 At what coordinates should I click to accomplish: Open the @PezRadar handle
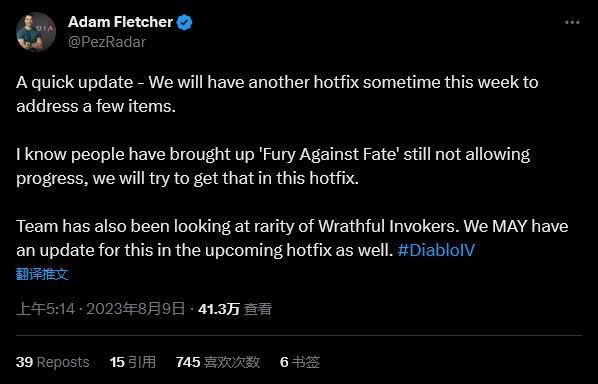pos(107,42)
